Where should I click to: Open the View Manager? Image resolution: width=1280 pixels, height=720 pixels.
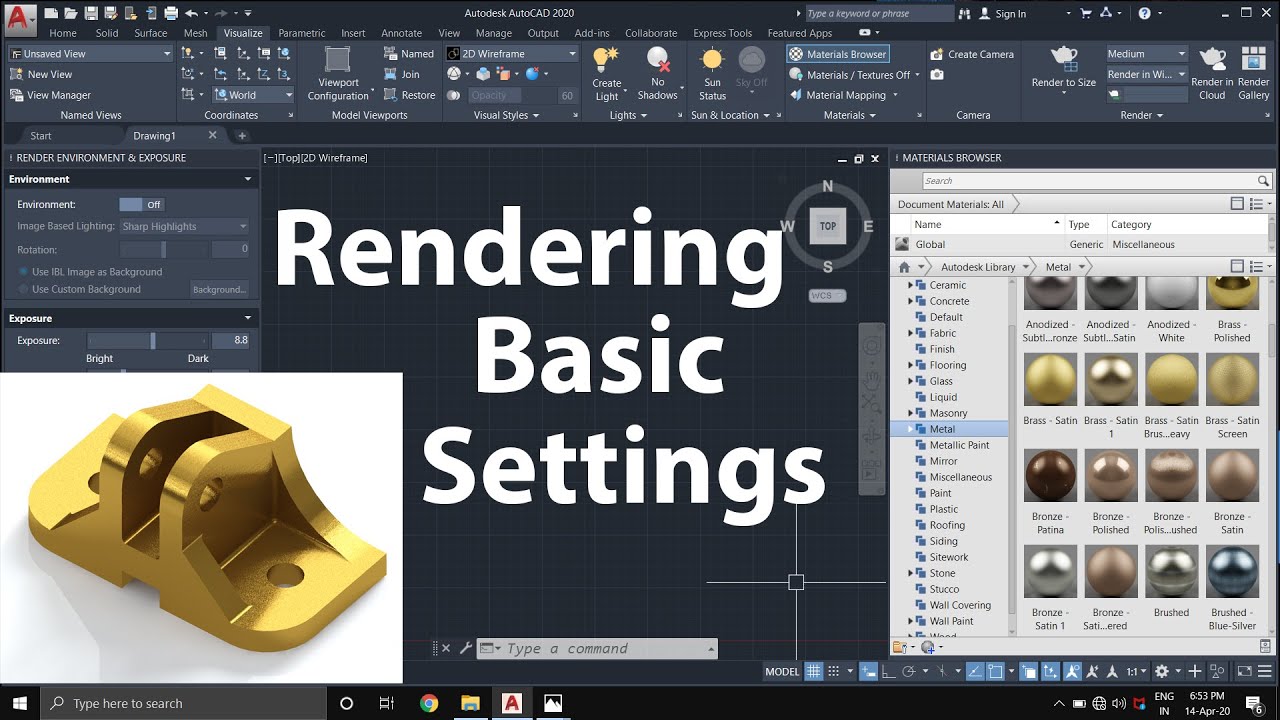pyautogui.click(x=50, y=95)
